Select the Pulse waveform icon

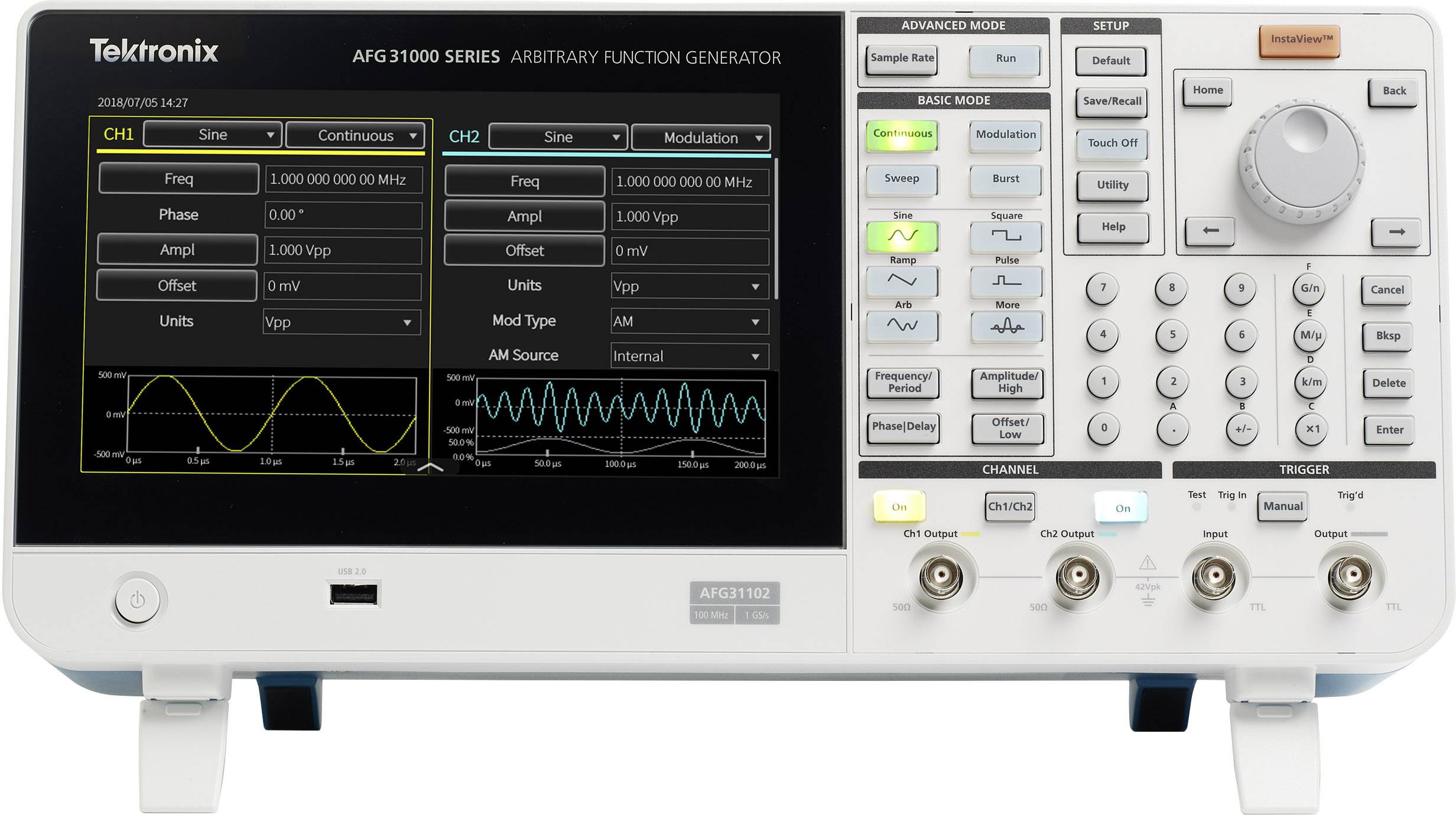tap(1006, 282)
